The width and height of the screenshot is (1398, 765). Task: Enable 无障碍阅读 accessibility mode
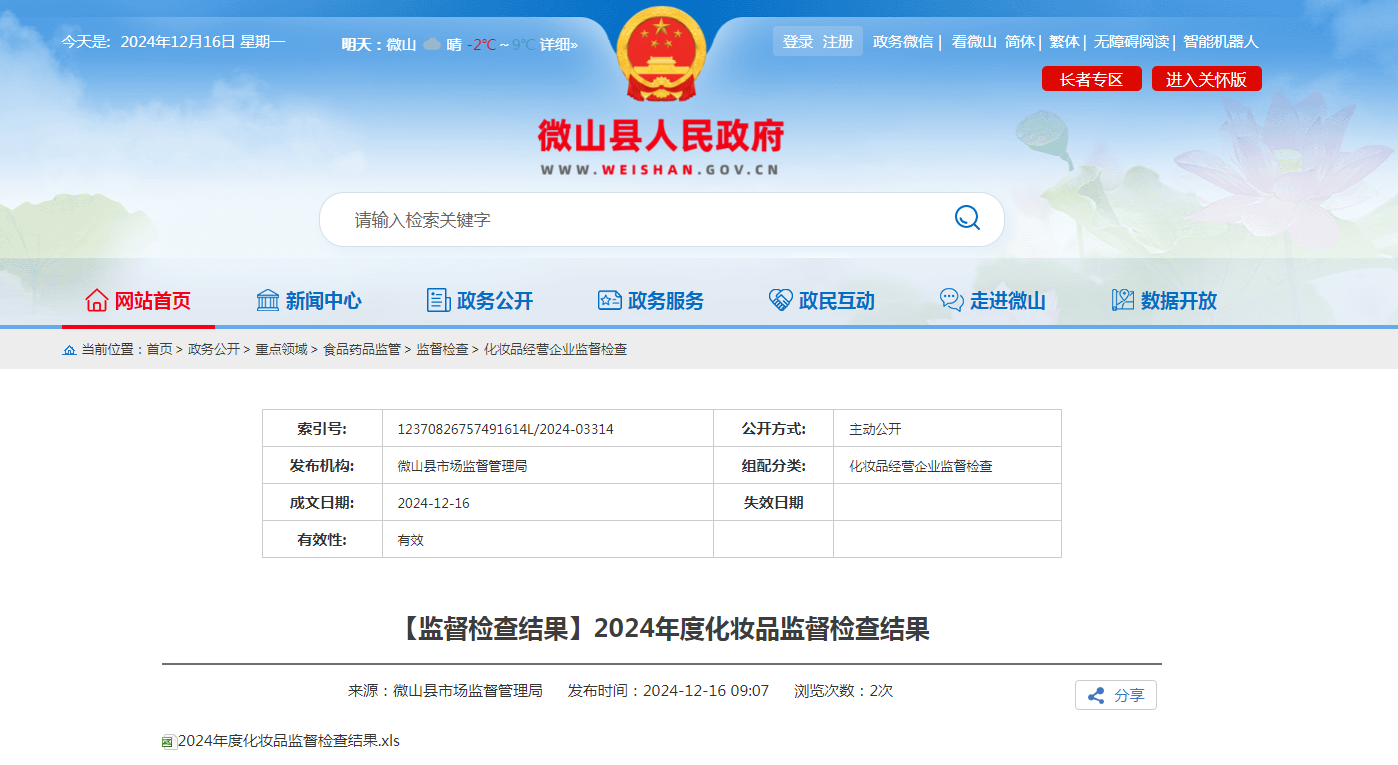[1131, 42]
